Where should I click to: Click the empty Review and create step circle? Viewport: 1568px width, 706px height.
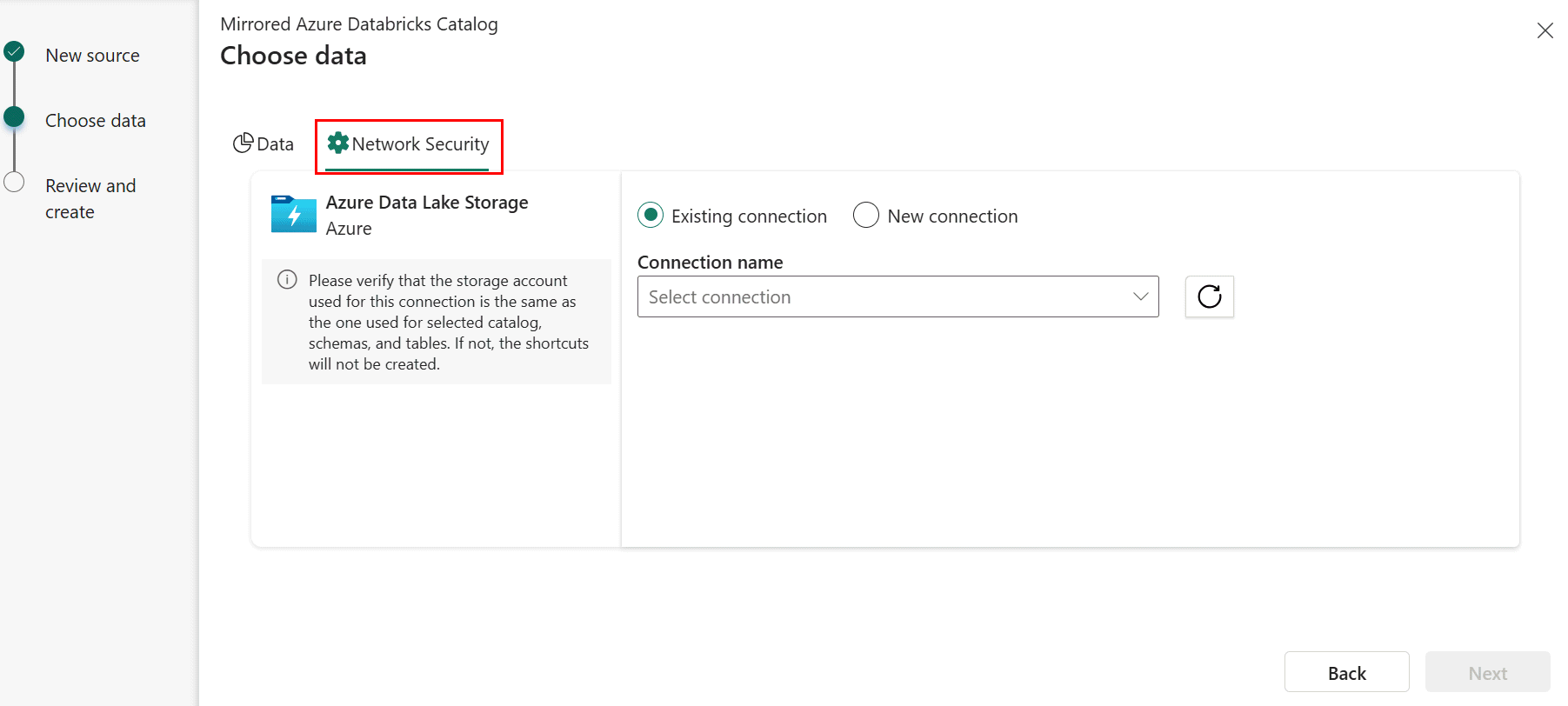[x=14, y=182]
